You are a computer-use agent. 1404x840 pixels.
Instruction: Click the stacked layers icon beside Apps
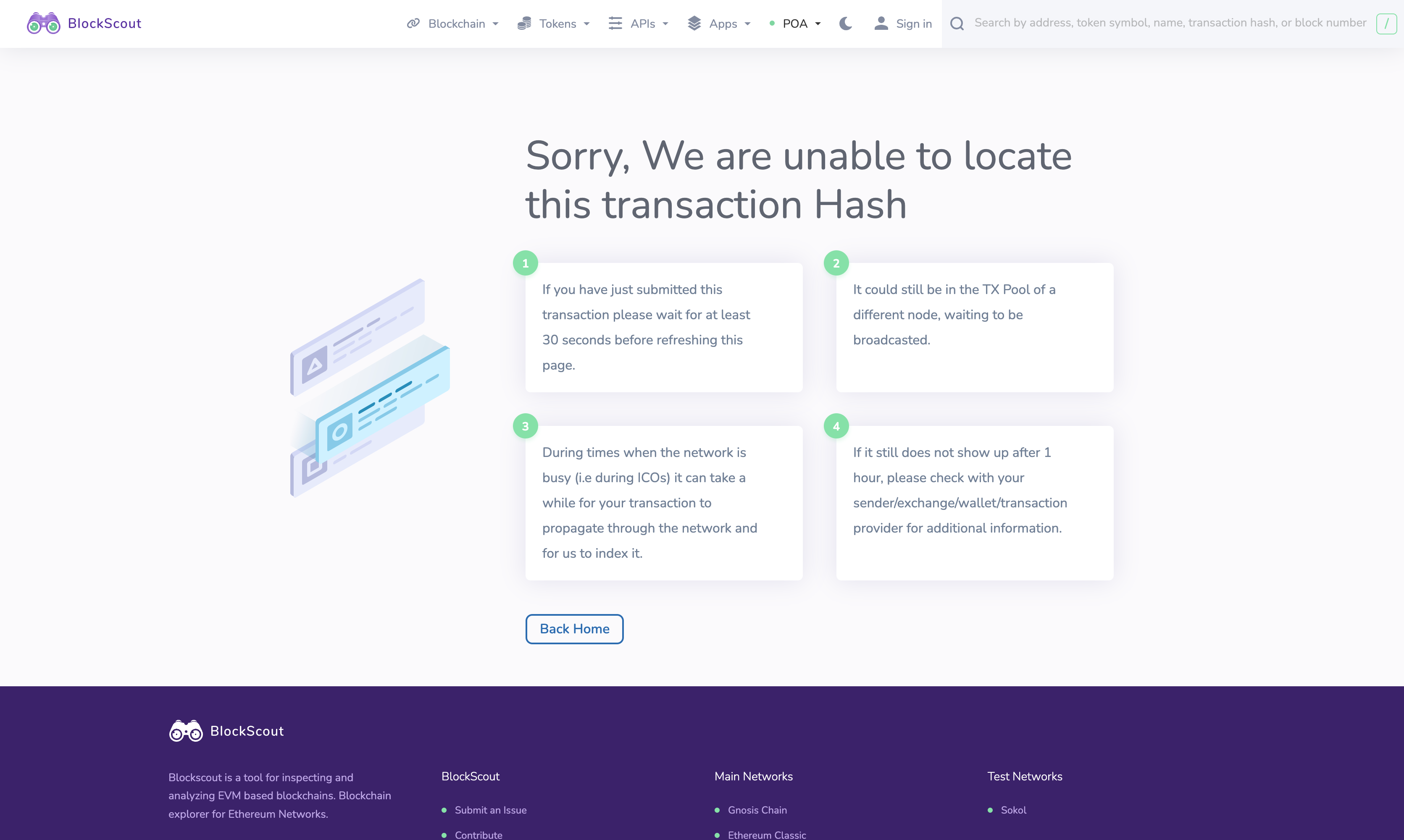(694, 23)
